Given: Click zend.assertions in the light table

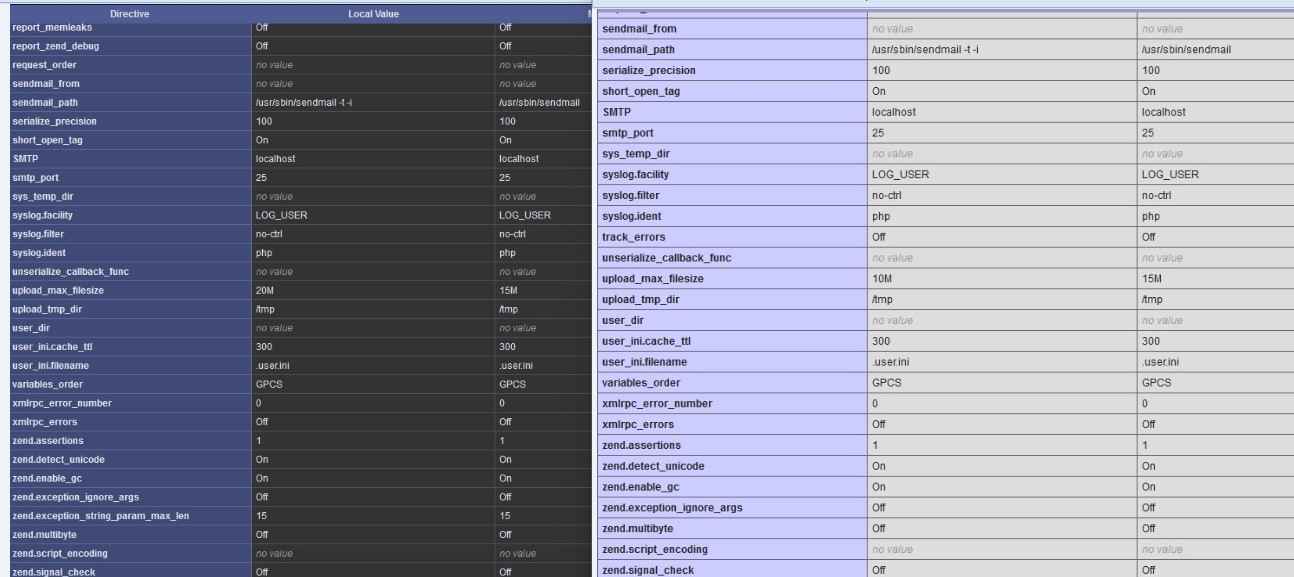Looking at the screenshot, I should (642, 445).
